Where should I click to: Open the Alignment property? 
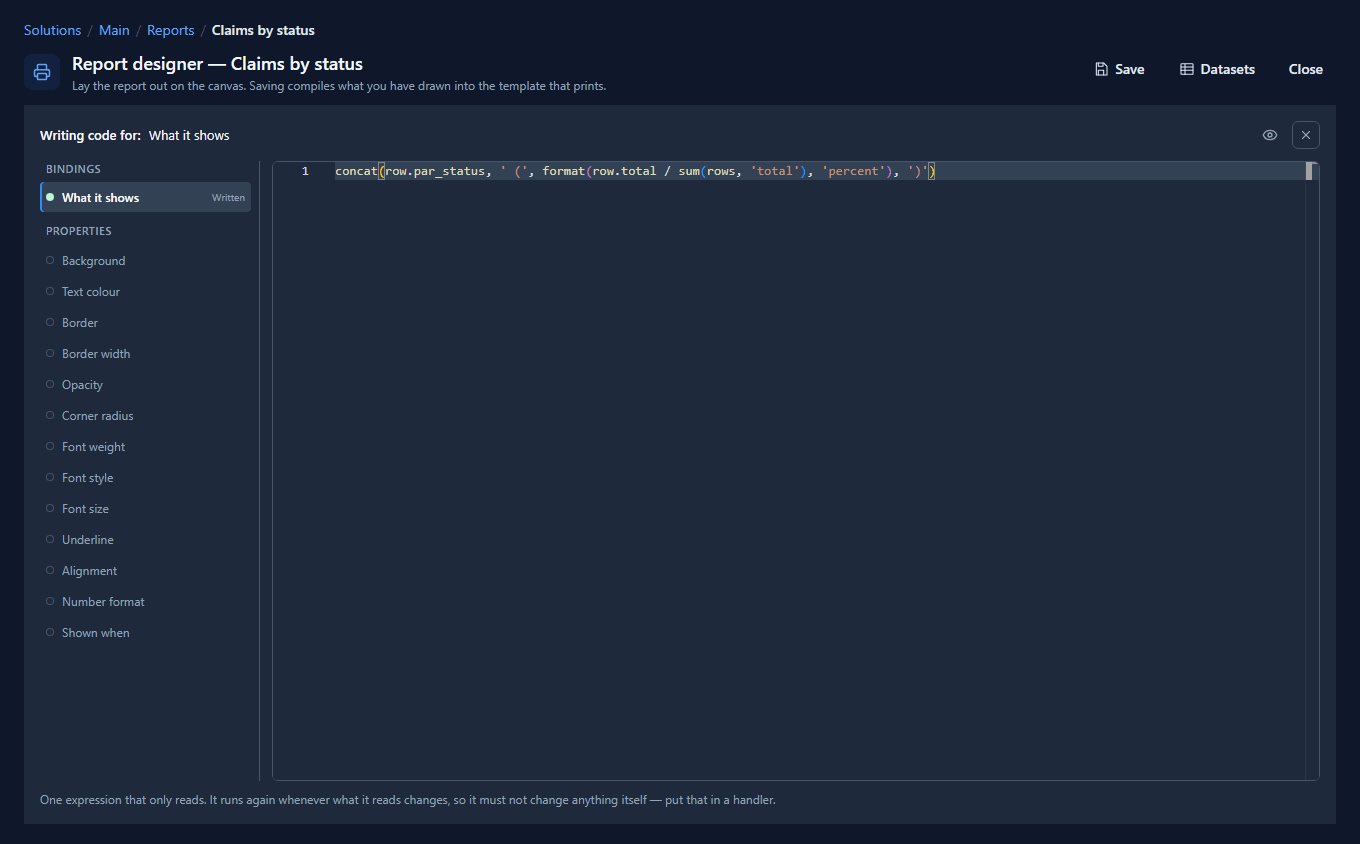146,571
